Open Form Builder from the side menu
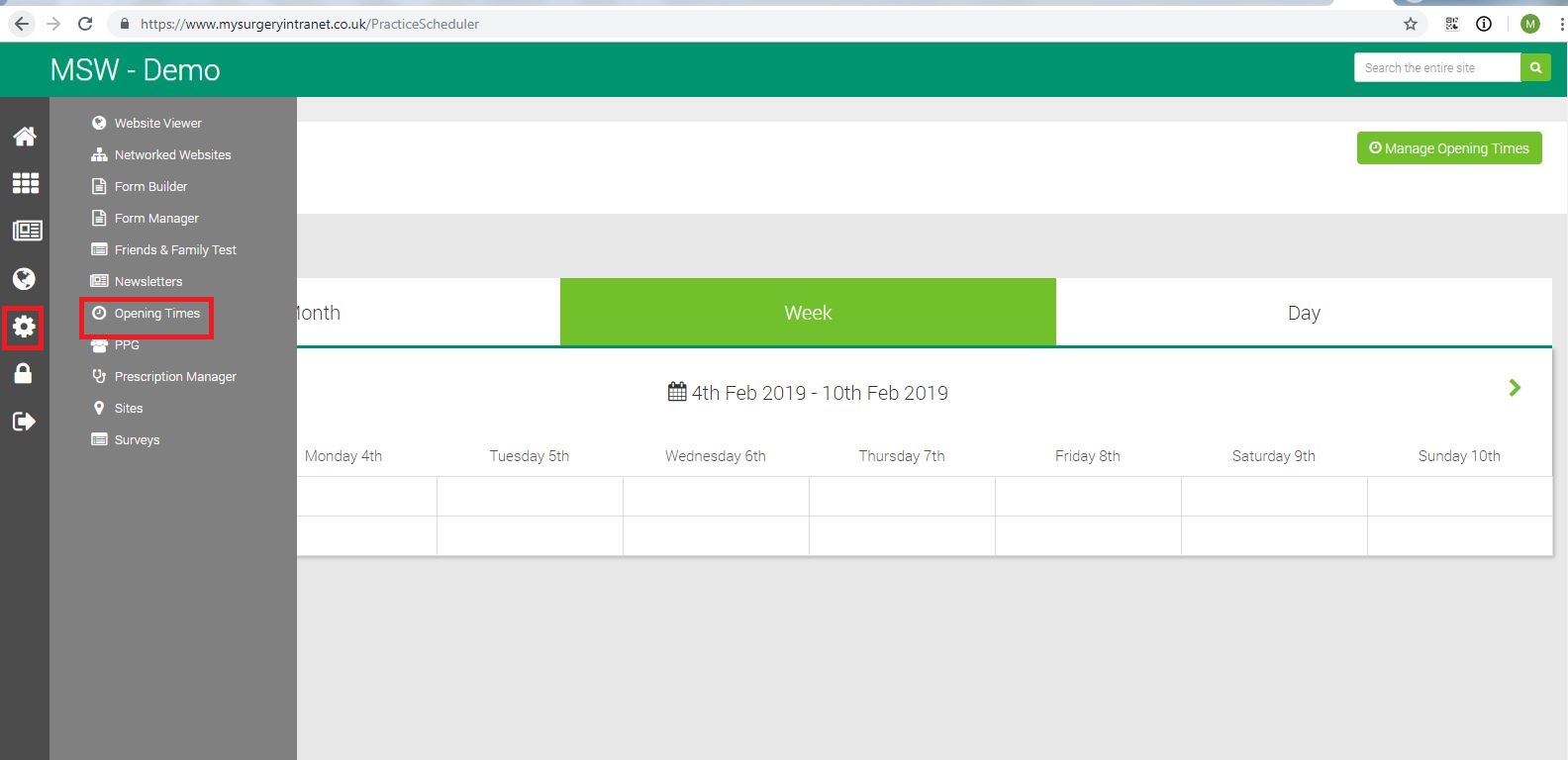Viewport: 1568px width, 760px height. click(x=150, y=187)
